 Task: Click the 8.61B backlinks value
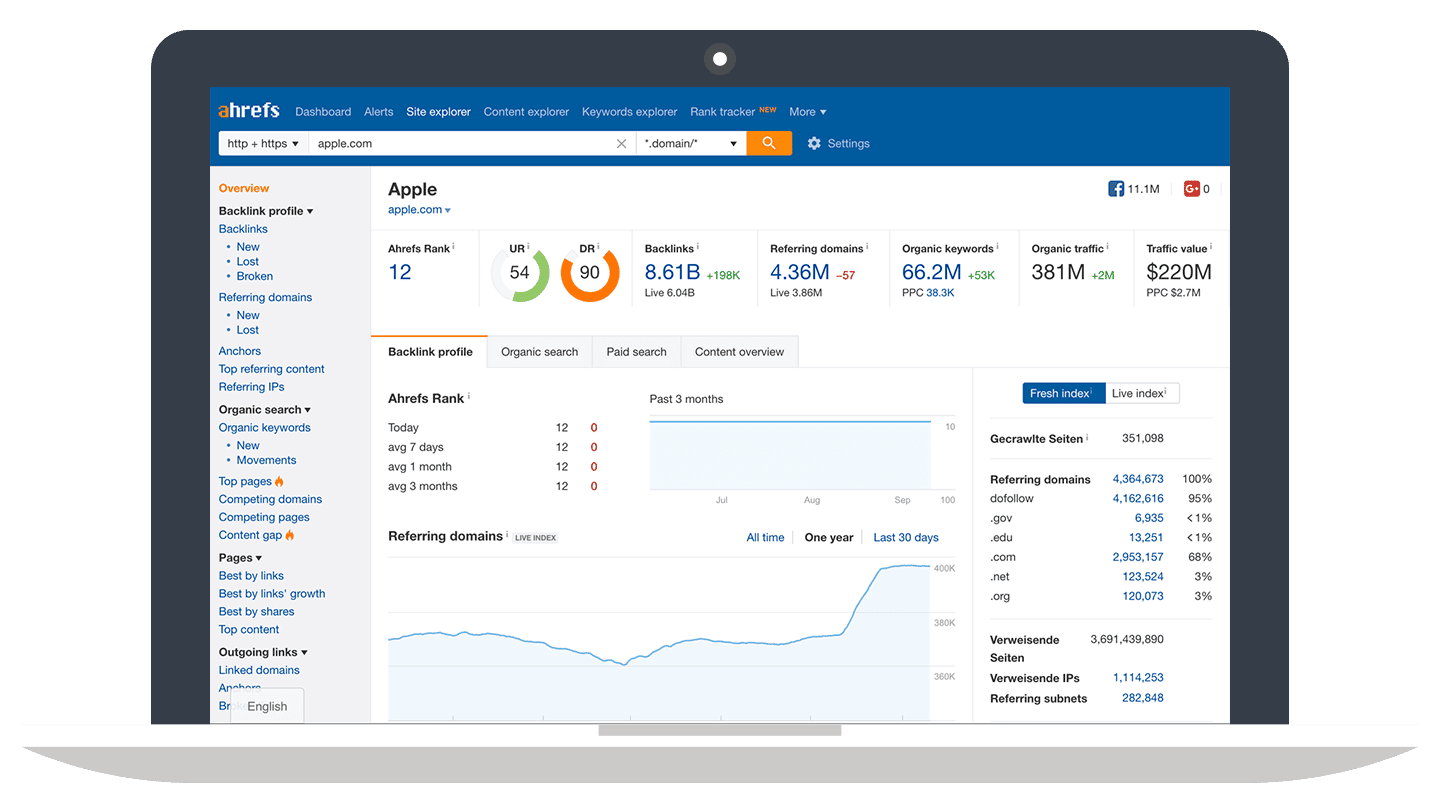[673, 272]
